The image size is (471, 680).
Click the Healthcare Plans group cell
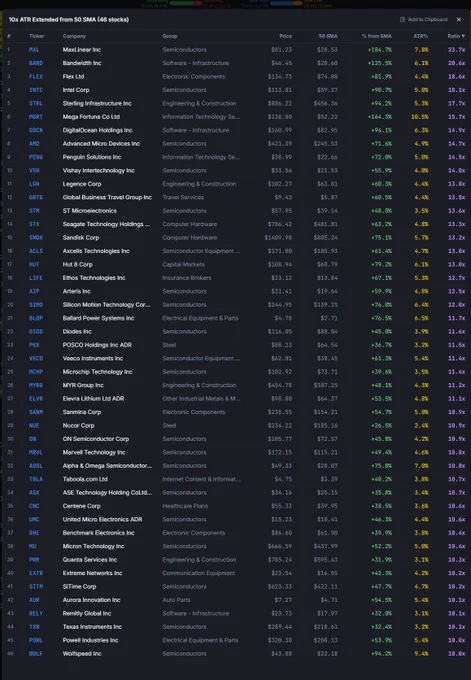(185, 507)
